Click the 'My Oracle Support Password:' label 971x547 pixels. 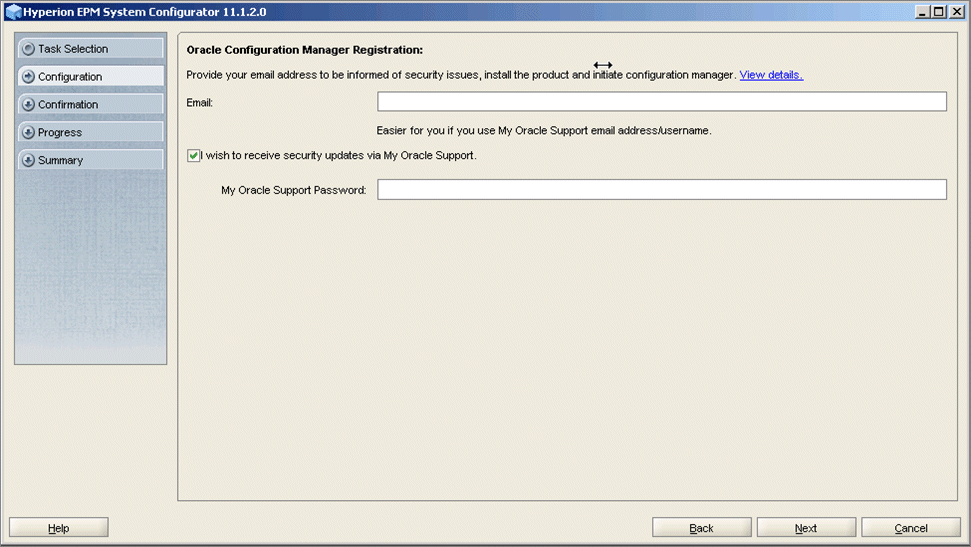[x=294, y=190]
